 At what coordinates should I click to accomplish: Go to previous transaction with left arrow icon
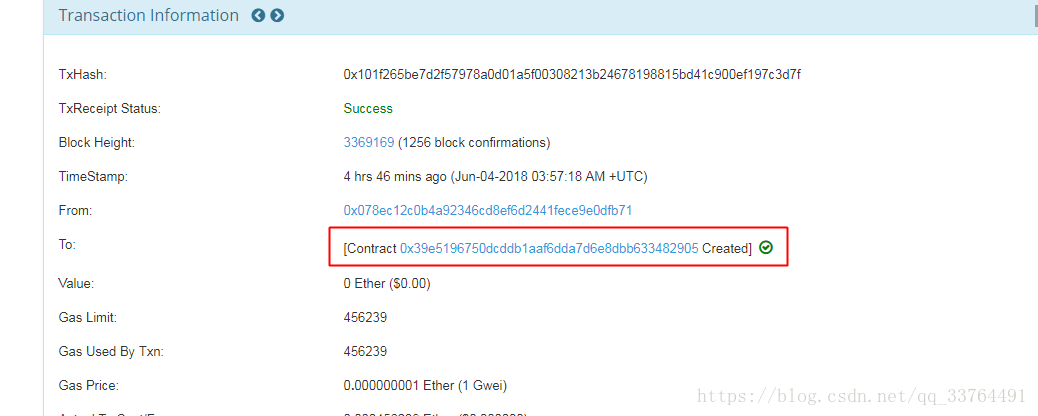click(258, 15)
